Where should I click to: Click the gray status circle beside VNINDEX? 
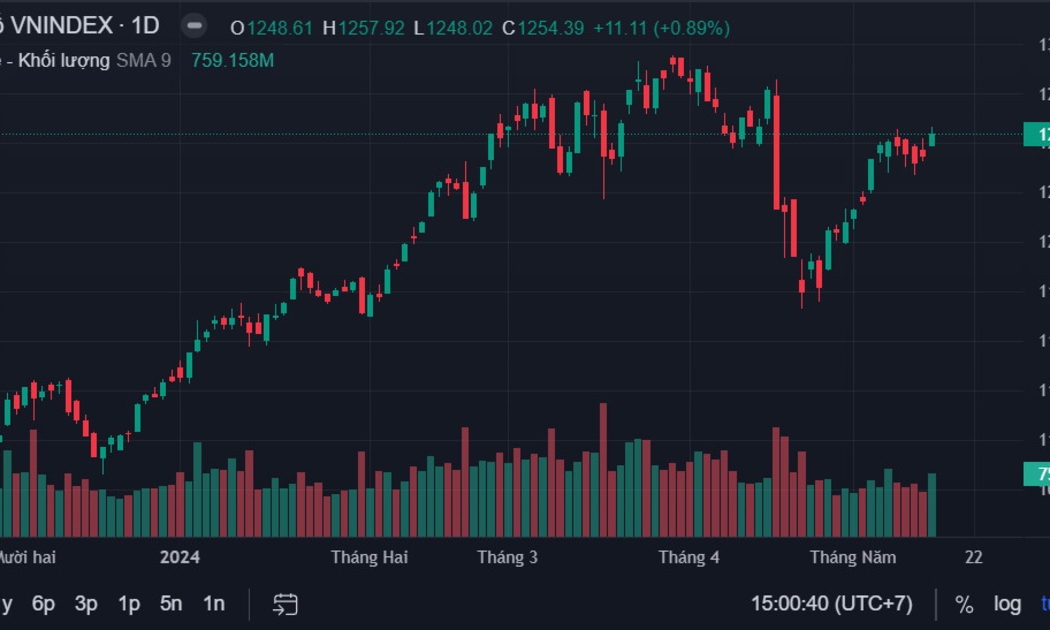click(x=196, y=27)
